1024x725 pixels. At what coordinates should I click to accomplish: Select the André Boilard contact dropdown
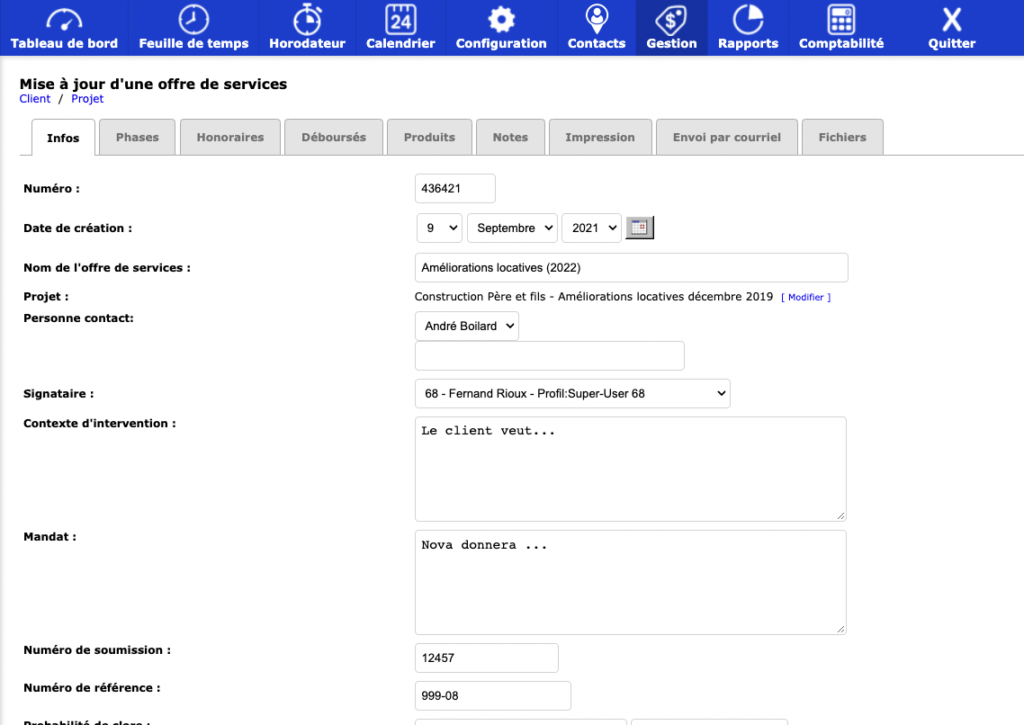[x=466, y=326]
